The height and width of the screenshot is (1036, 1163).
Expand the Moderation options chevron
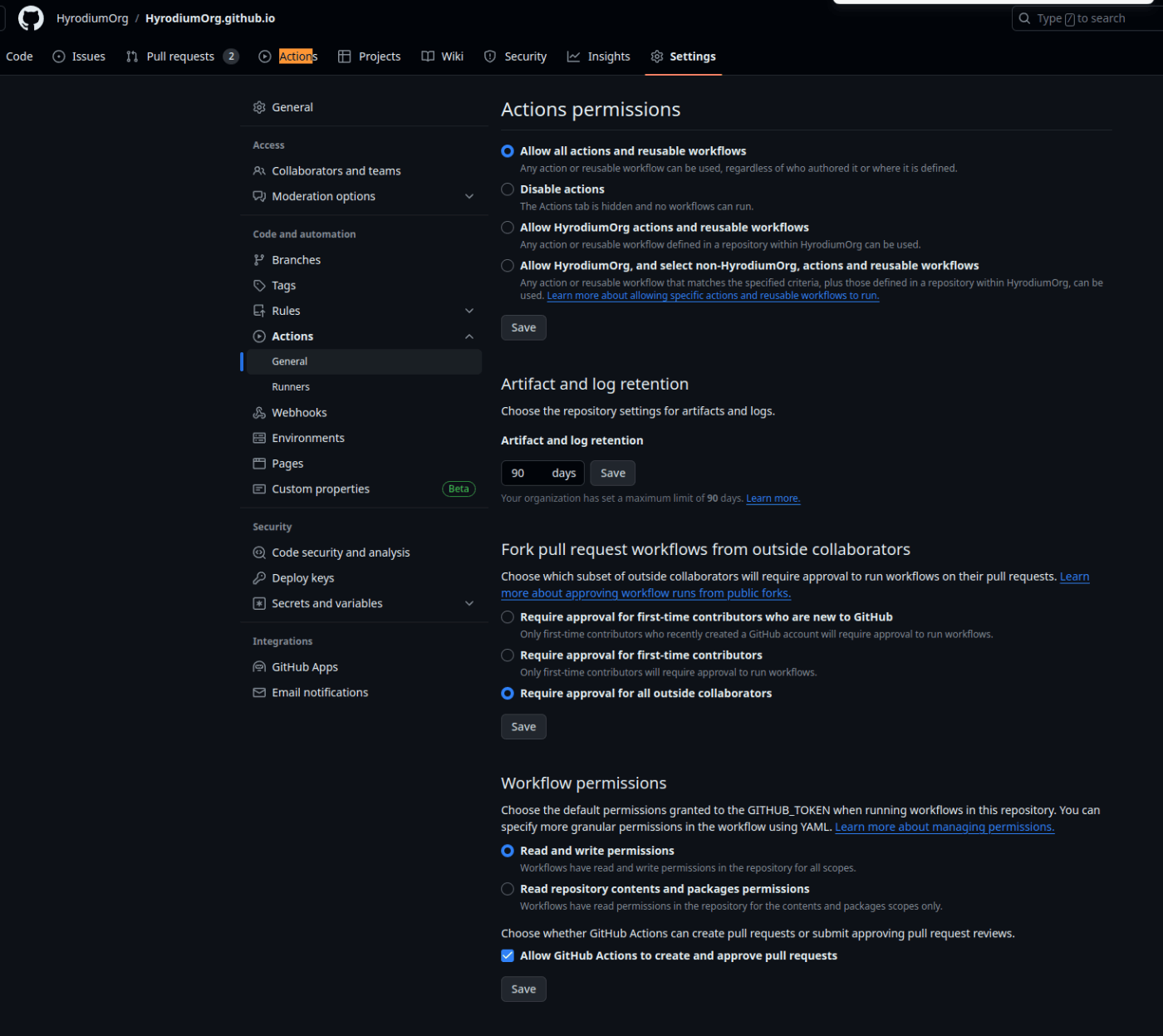469,196
